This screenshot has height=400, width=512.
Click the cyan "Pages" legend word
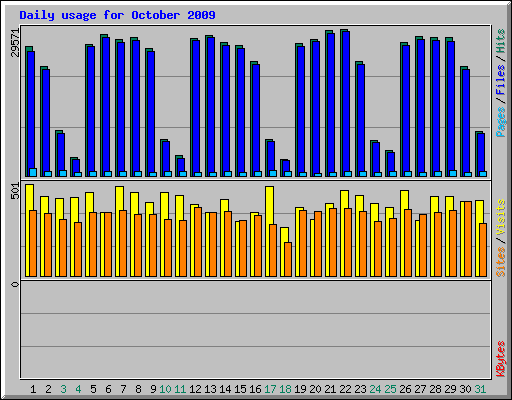[x=500, y=122]
